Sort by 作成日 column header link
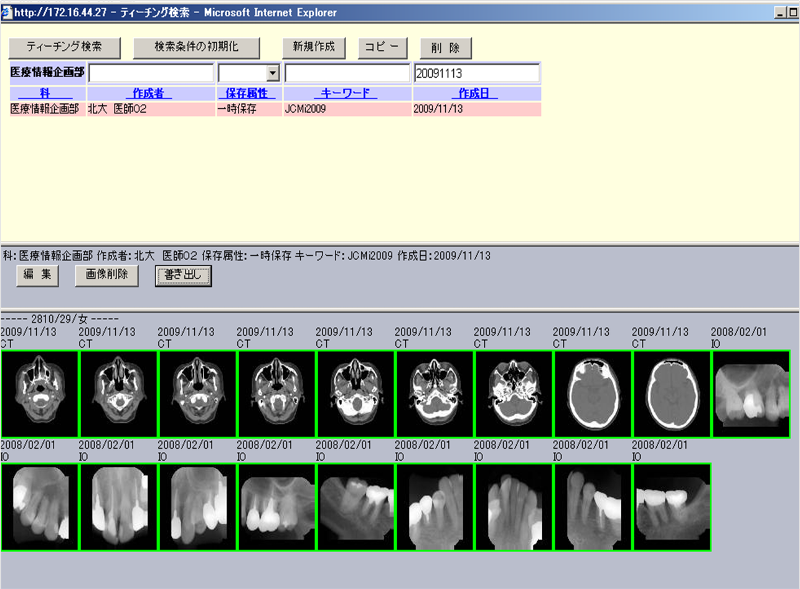Image resolution: width=800 pixels, height=589 pixels. 476,93
